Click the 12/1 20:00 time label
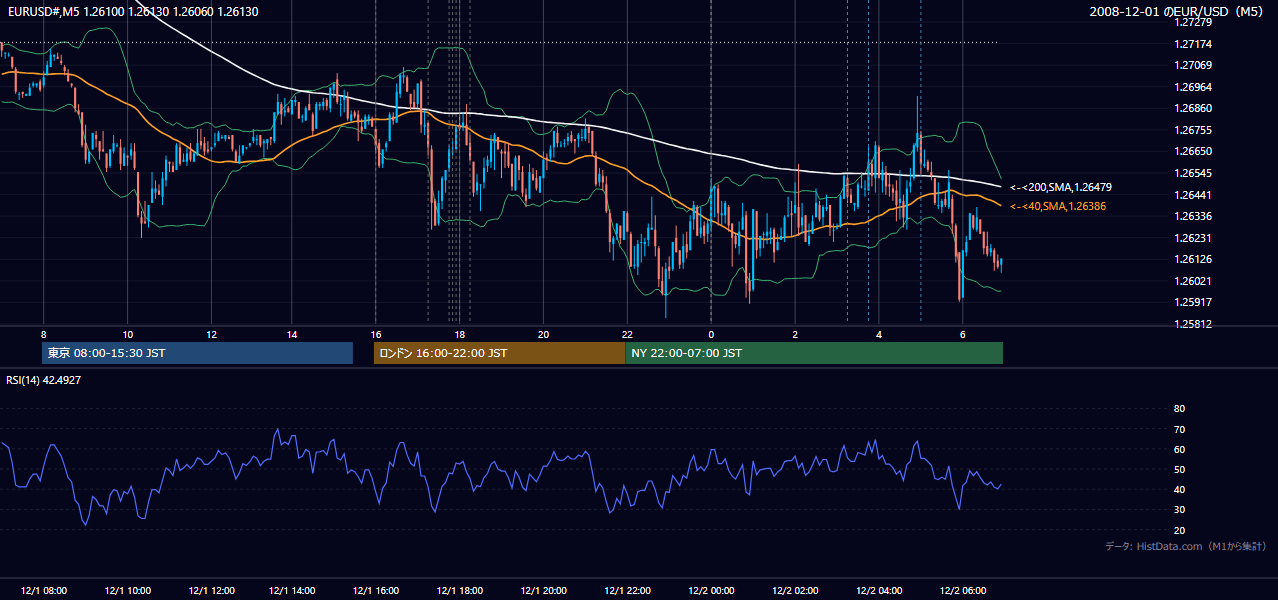The width and height of the screenshot is (1278, 600). click(543, 591)
